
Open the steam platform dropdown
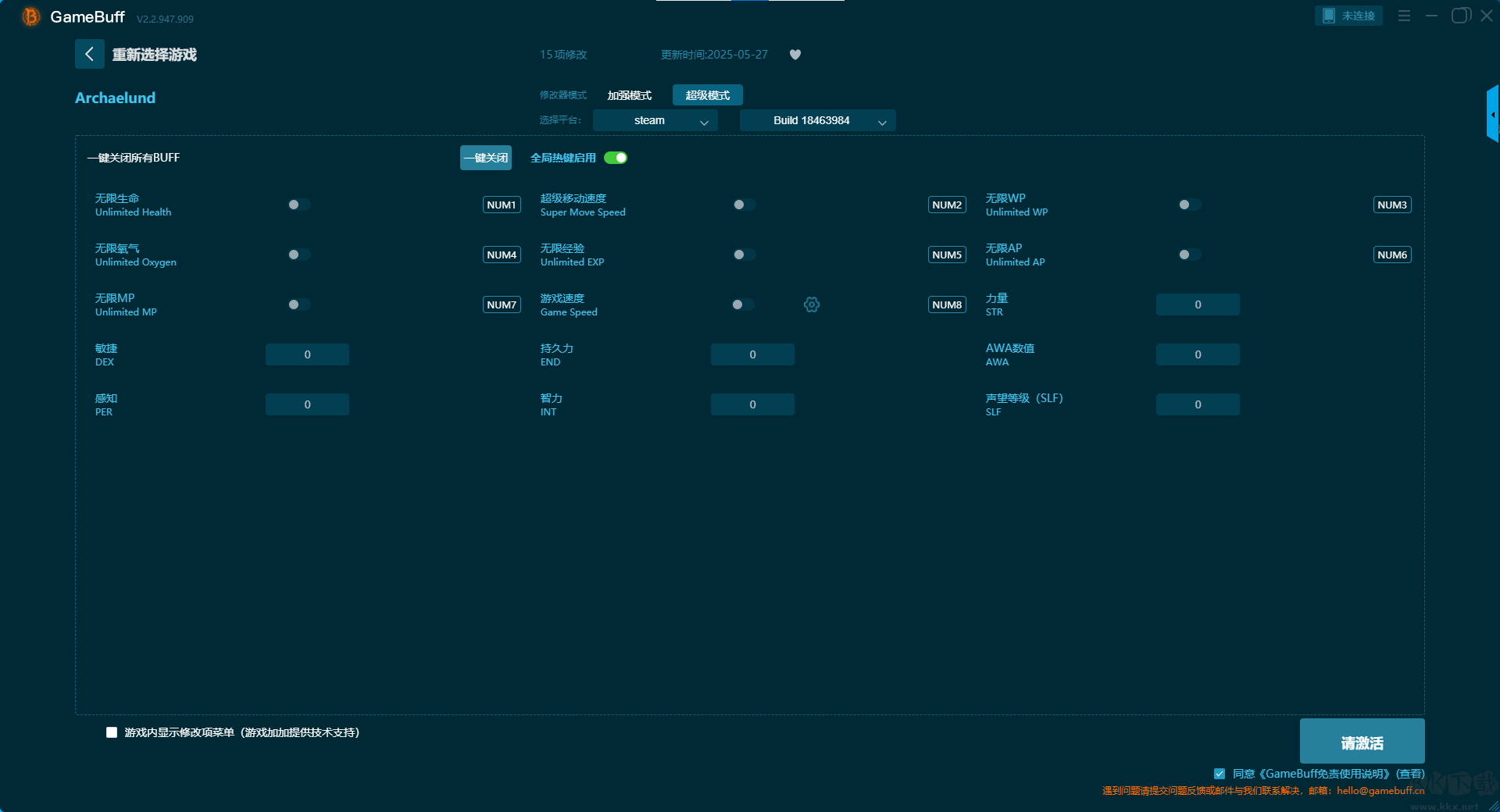pyautogui.click(x=655, y=120)
